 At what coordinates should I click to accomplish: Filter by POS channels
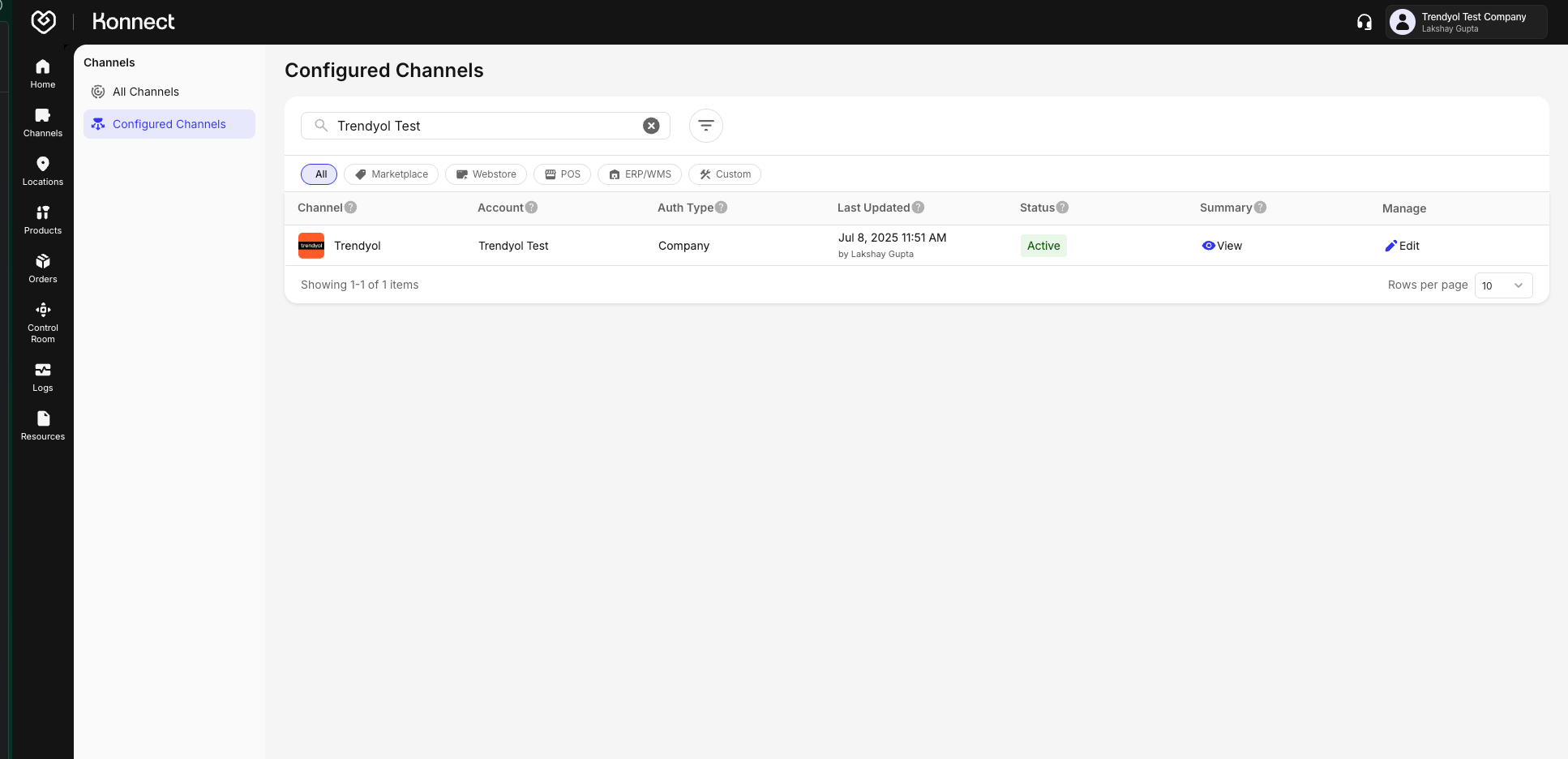(562, 174)
